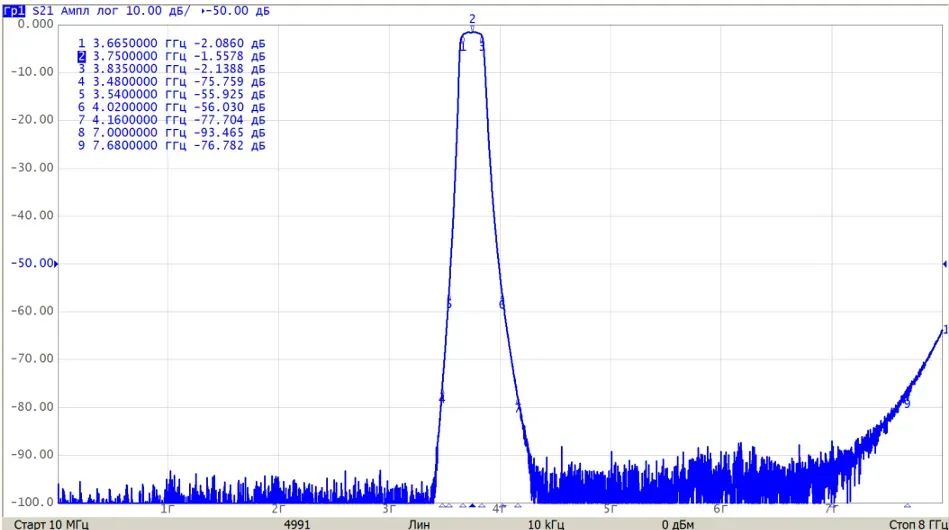This screenshot has width=949, height=530.
Task: Change output power 0 дБм
Action: pos(678,524)
